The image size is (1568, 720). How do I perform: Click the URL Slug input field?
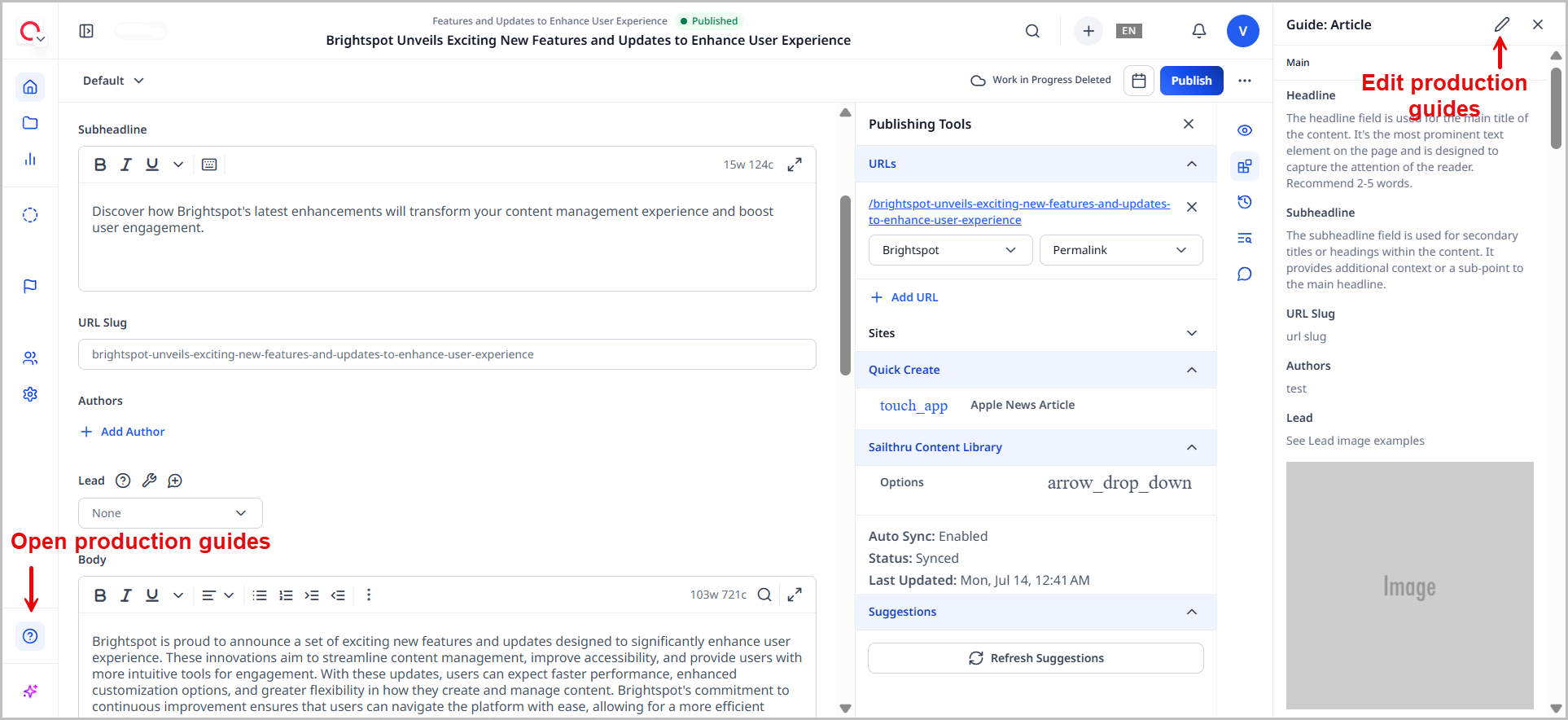click(x=447, y=354)
